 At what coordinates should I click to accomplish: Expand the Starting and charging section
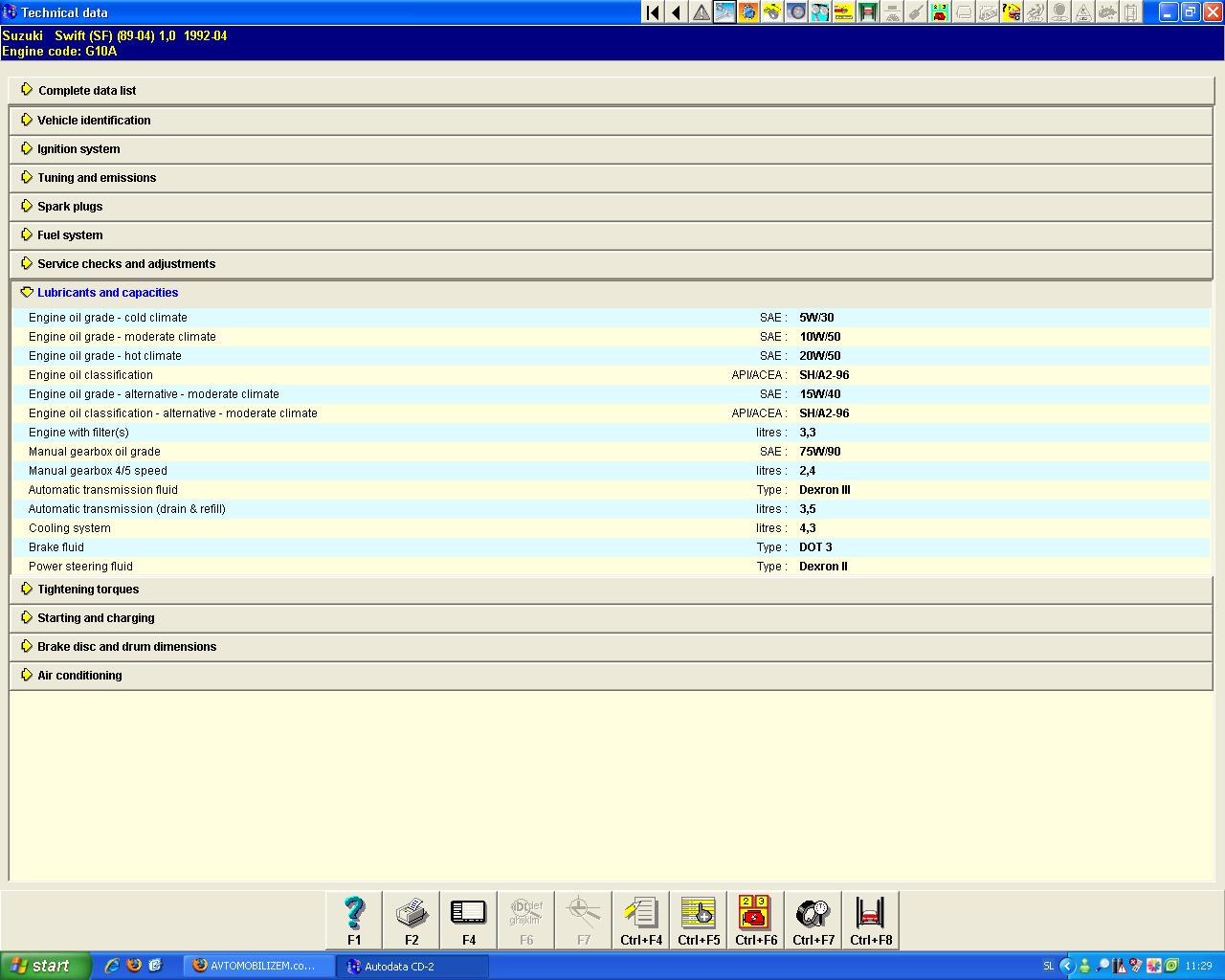click(612, 617)
